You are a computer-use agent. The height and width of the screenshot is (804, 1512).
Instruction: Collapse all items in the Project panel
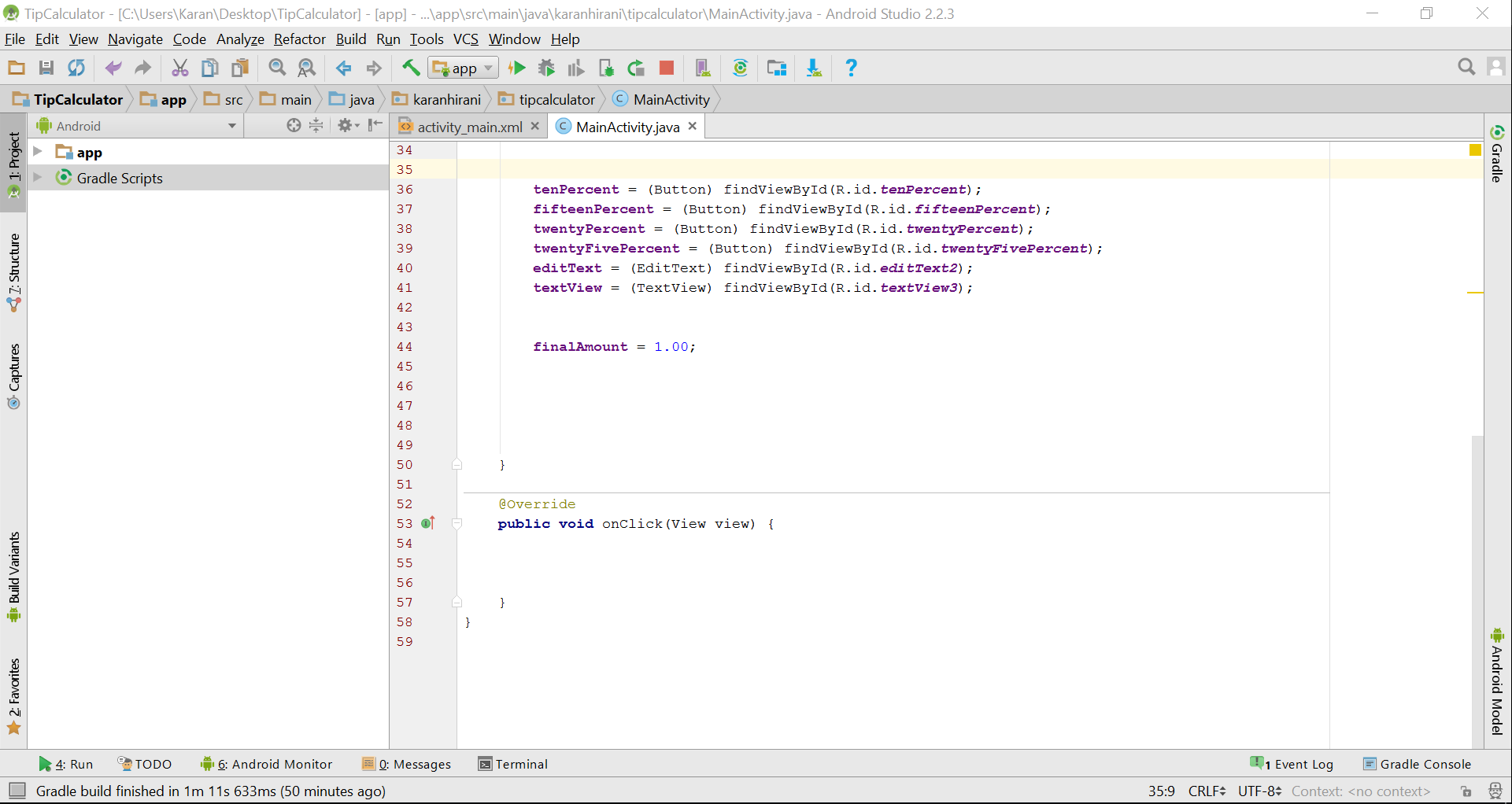(x=316, y=125)
